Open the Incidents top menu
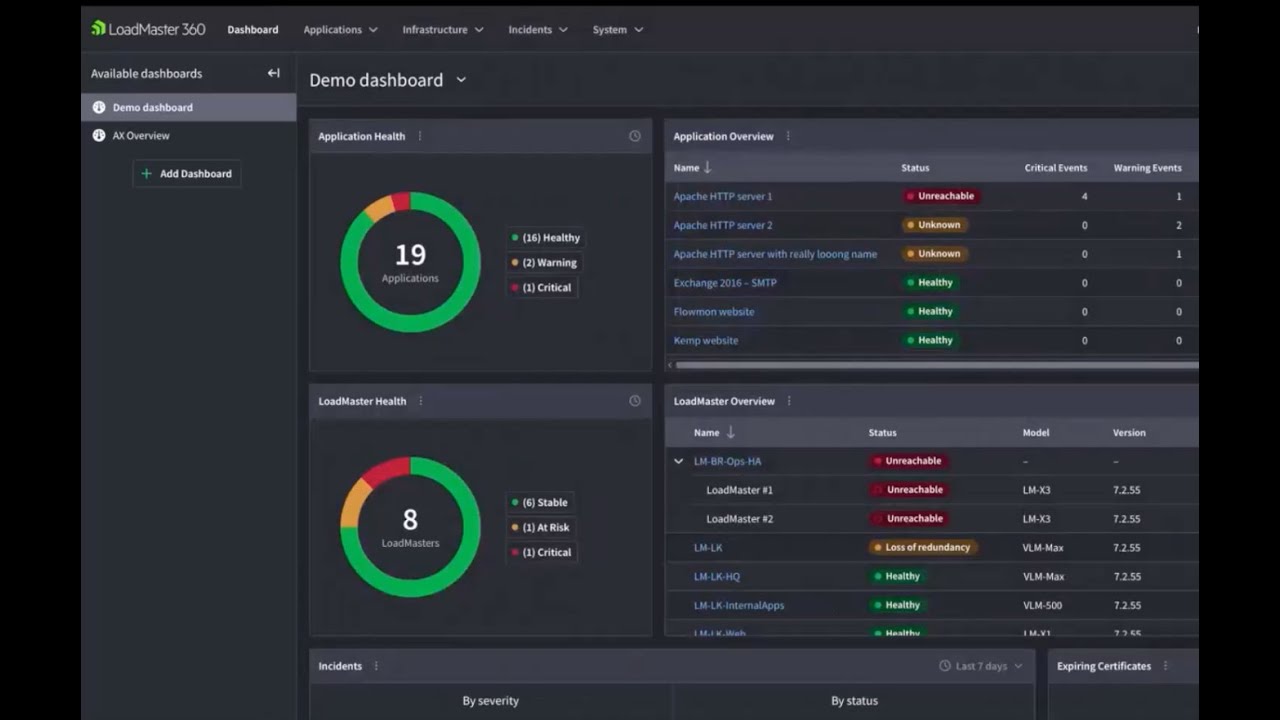Image resolution: width=1280 pixels, height=720 pixels. click(538, 30)
